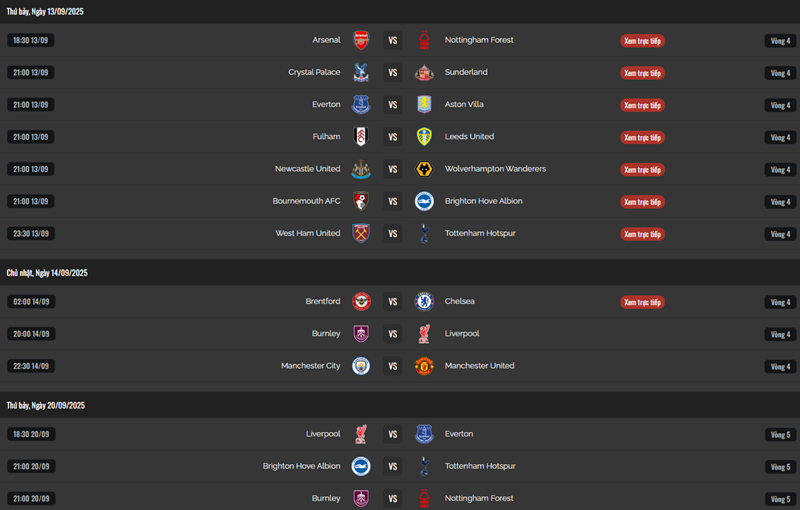Click the Brighton Hove Albion name in Bournemouth match
The height and width of the screenshot is (510, 800).
[483, 201]
